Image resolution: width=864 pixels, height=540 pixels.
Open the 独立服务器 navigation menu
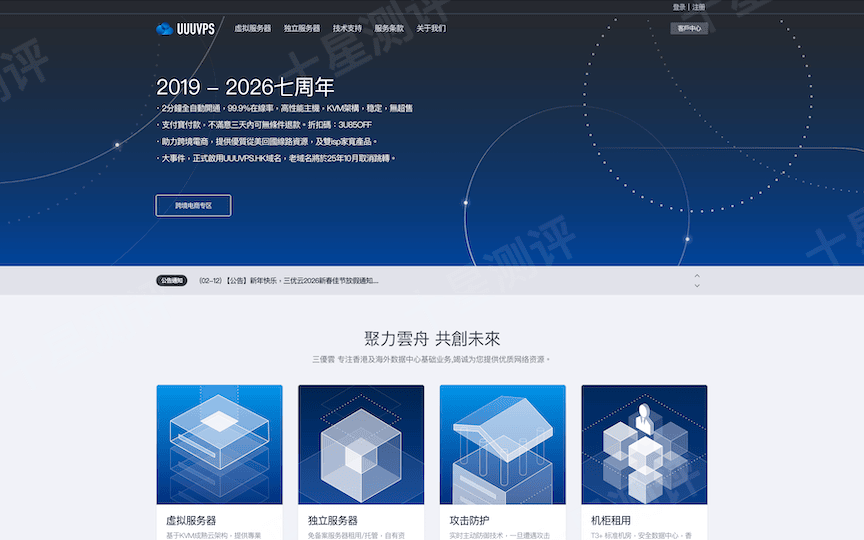tap(302, 29)
